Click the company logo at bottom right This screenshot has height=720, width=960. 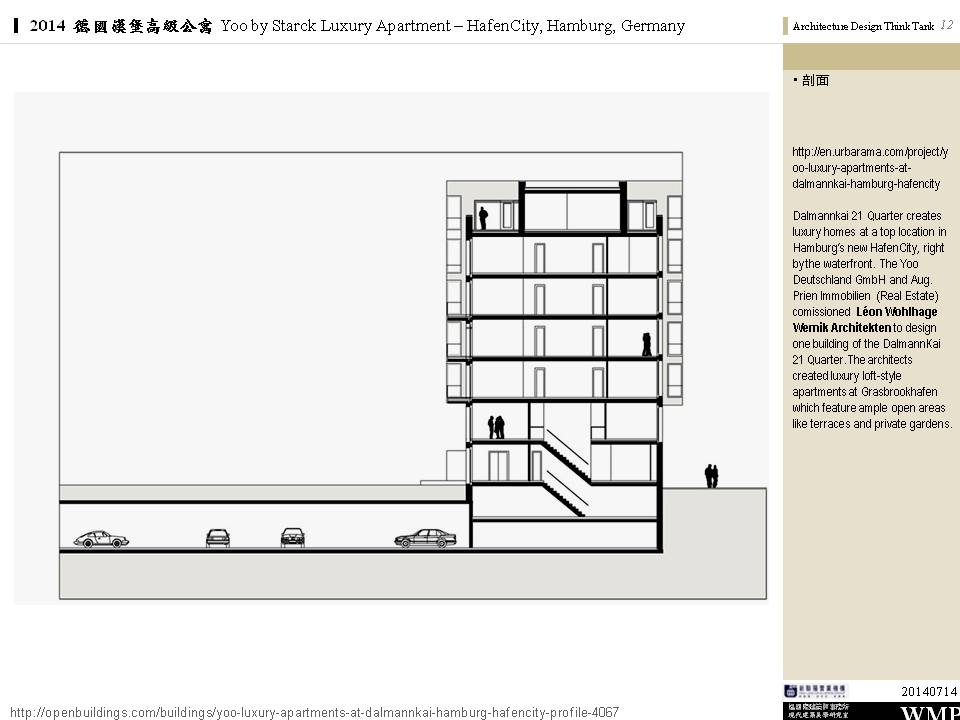click(815, 690)
